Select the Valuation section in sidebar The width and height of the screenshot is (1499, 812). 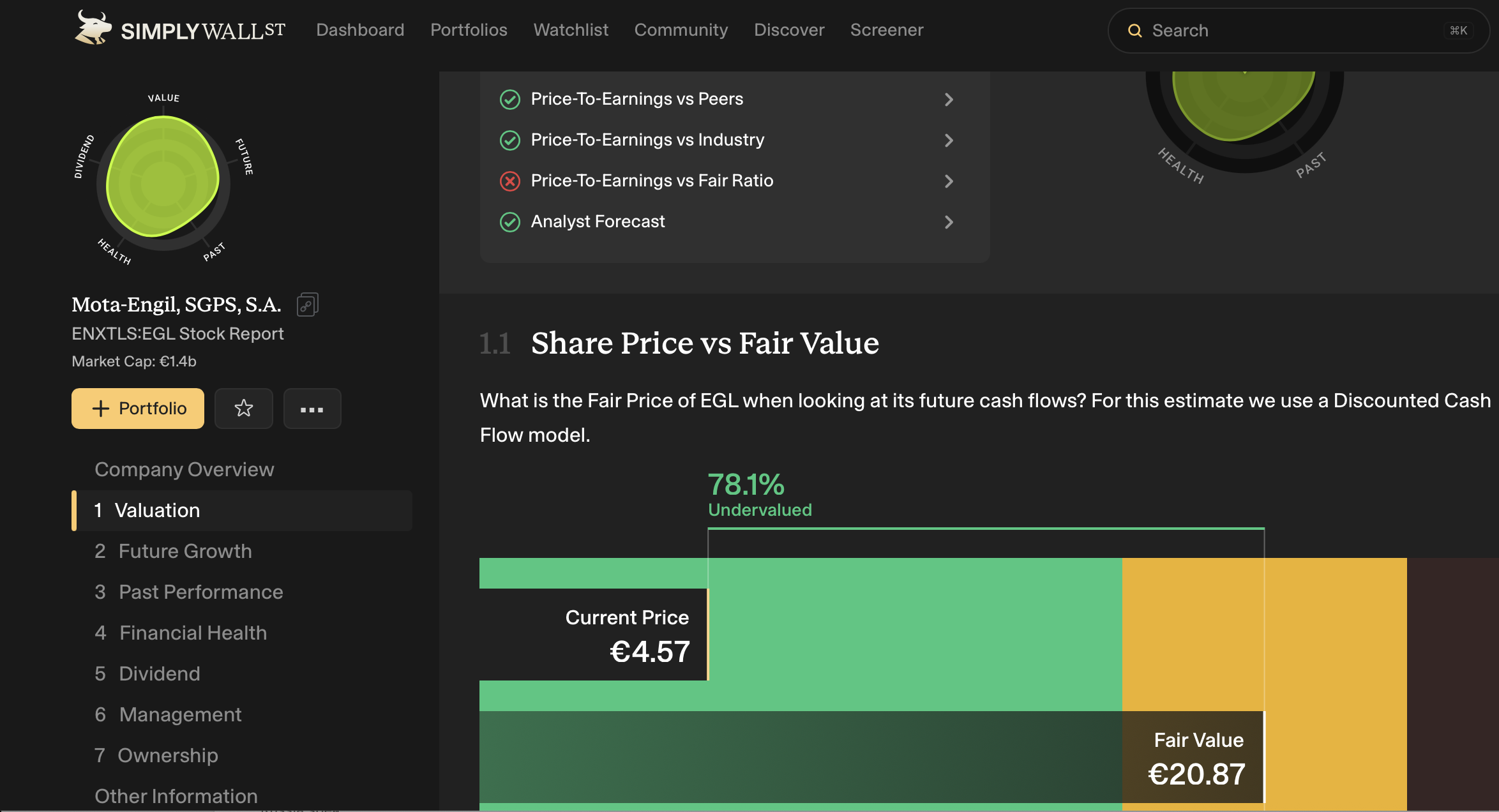[x=242, y=511]
